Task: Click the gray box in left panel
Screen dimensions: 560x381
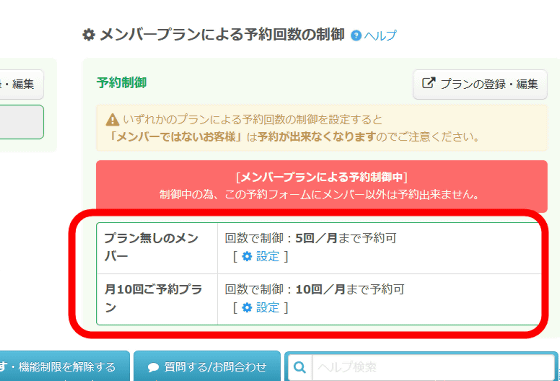Action: point(21,122)
